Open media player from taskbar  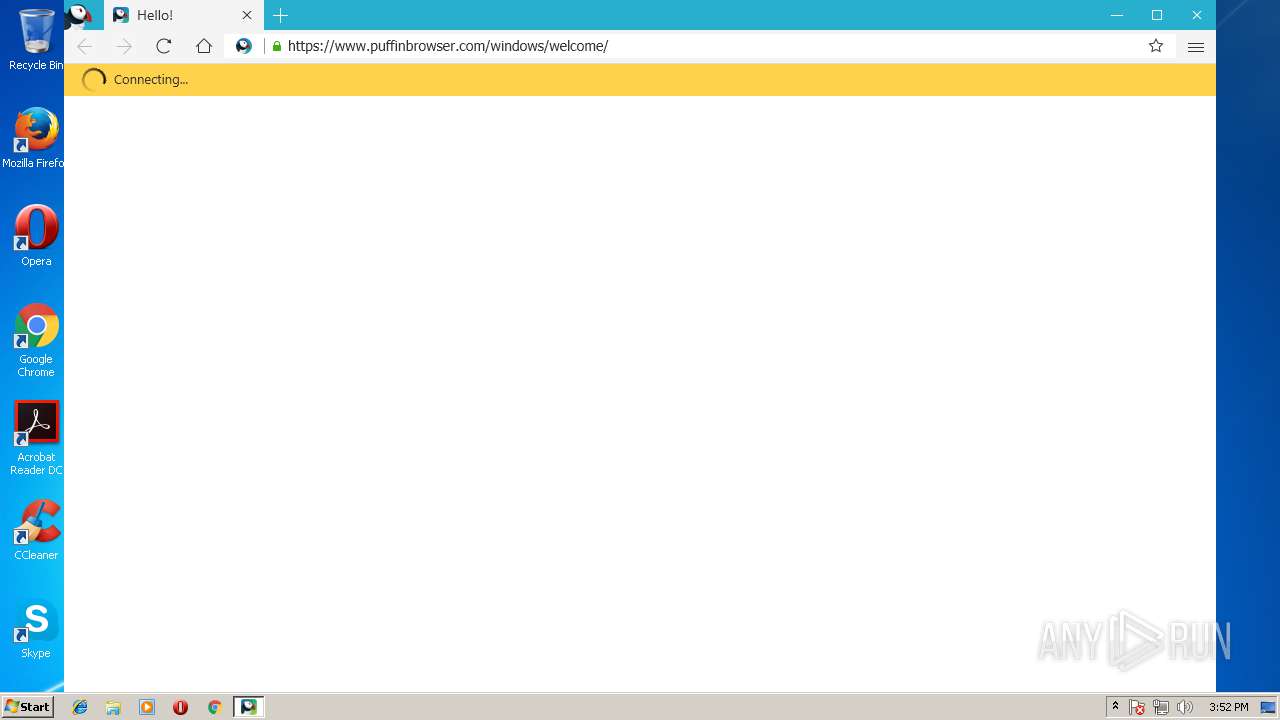[147, 707]
